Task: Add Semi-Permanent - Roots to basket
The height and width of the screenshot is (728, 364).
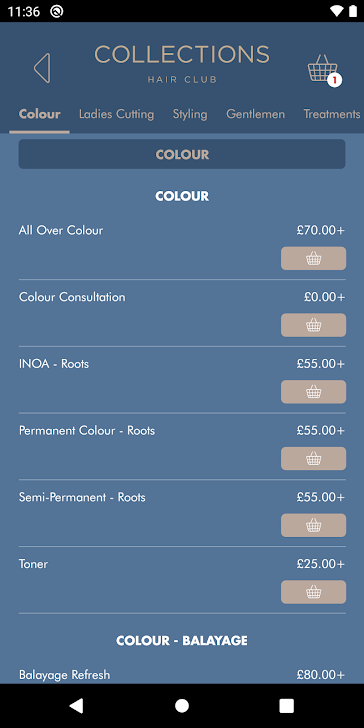Action: click(x=313, y=525)
